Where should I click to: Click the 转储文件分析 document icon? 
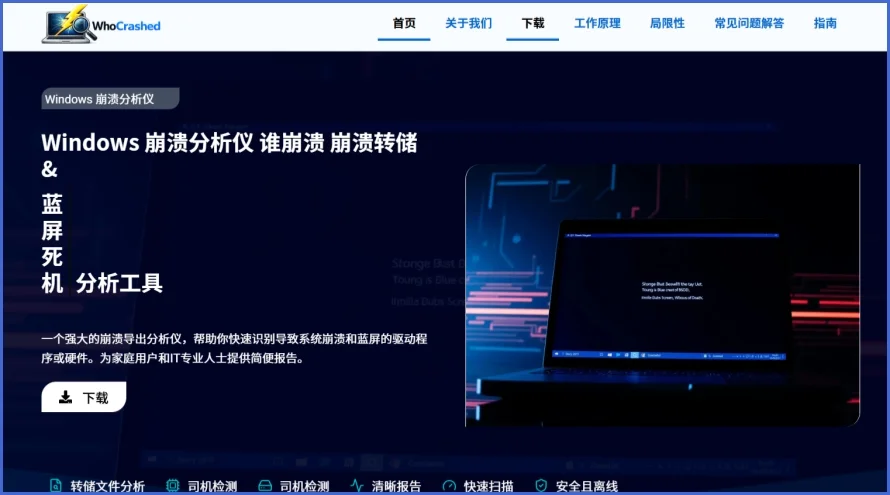56,486
